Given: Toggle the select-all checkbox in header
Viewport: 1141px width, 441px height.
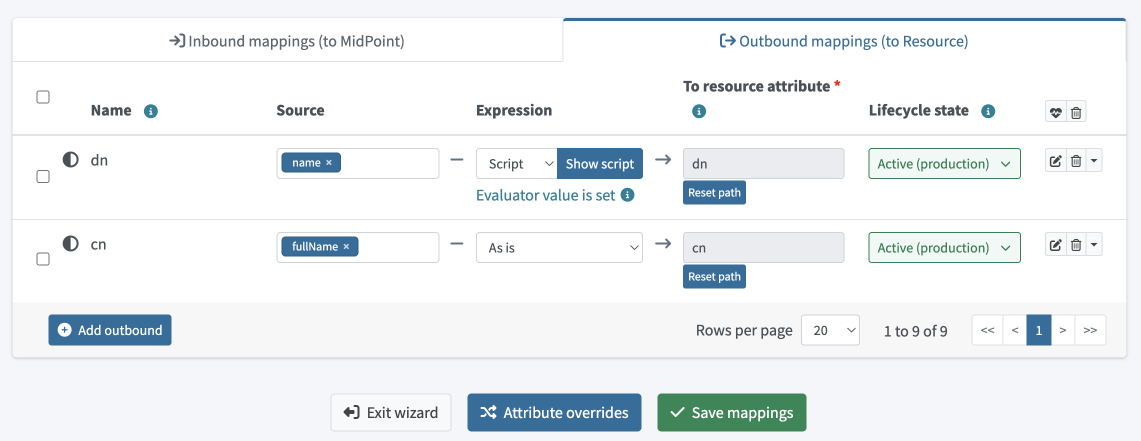Looking at the screenshot, I should (43, 97).
